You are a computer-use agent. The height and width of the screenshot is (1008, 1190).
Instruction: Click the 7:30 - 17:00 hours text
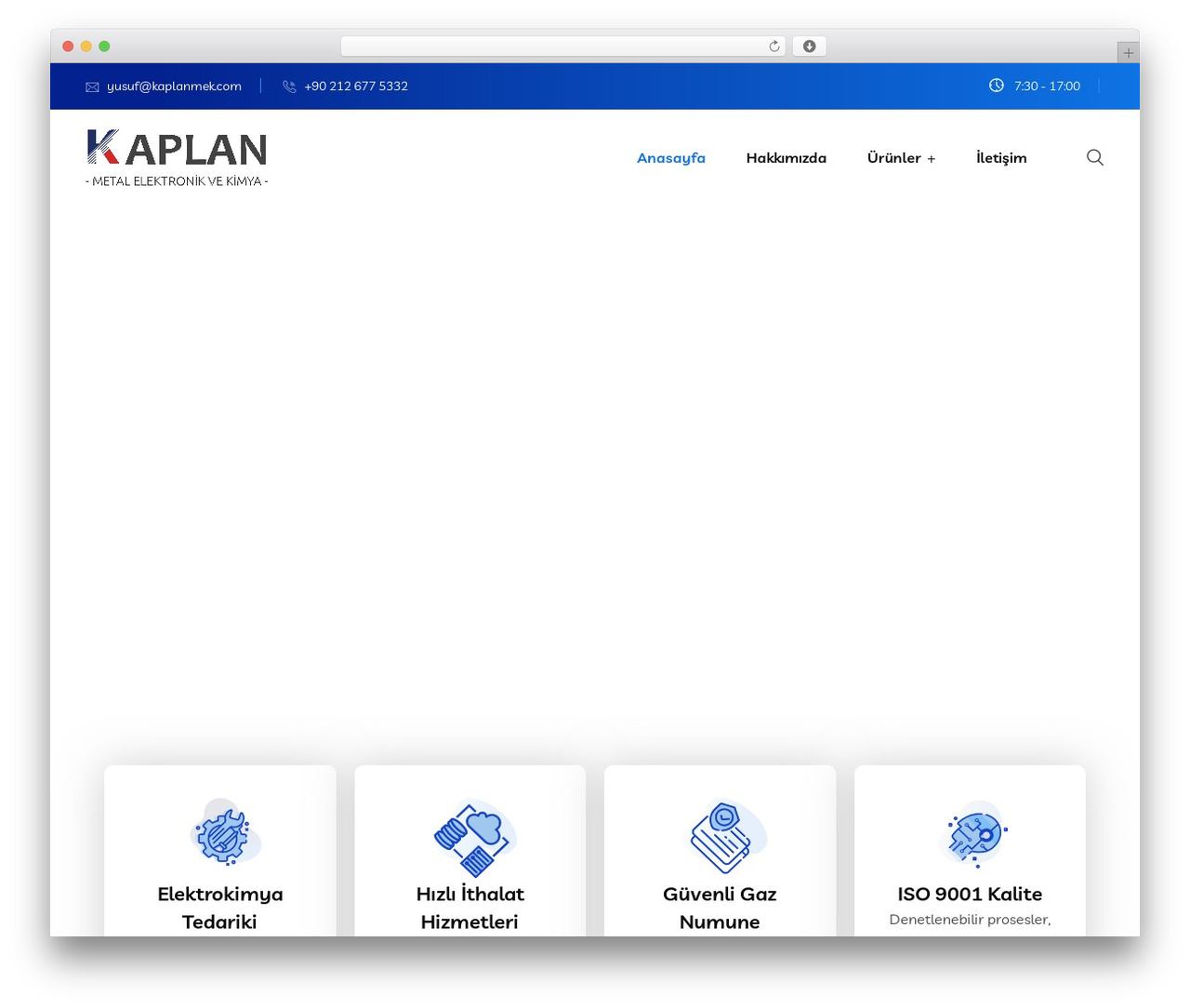click(x=1047, y=86)
